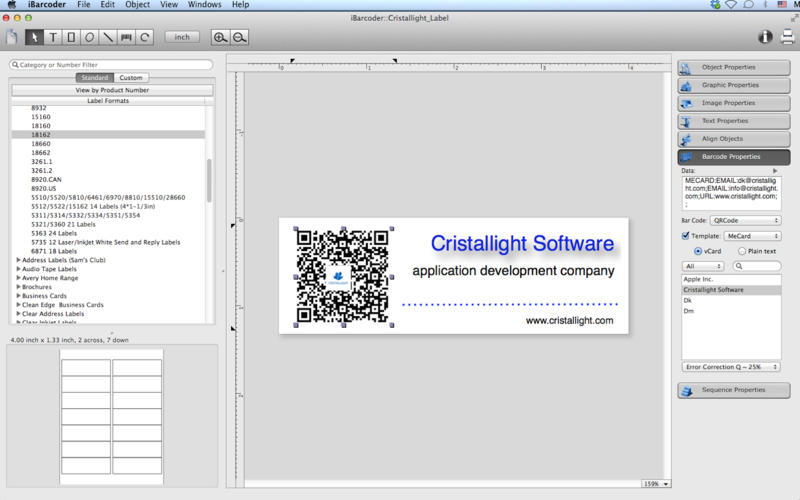Expand the Business Cards category
Viewport: 800px width, 500px height.
[19, 296]
